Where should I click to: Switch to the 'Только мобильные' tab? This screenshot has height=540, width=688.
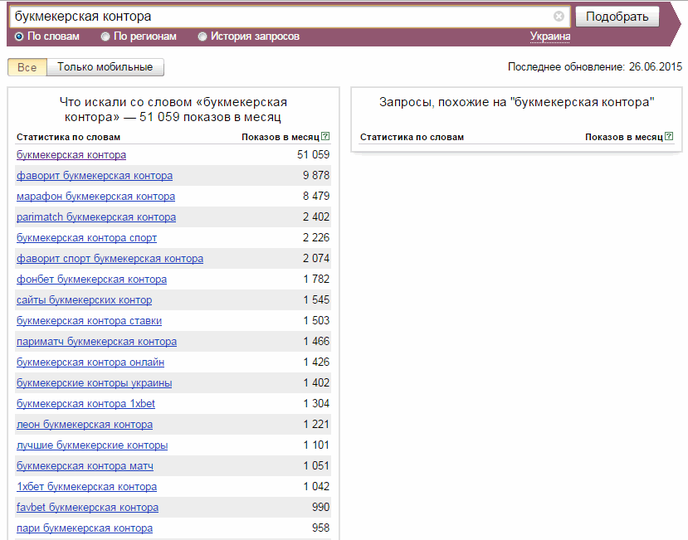105,68
